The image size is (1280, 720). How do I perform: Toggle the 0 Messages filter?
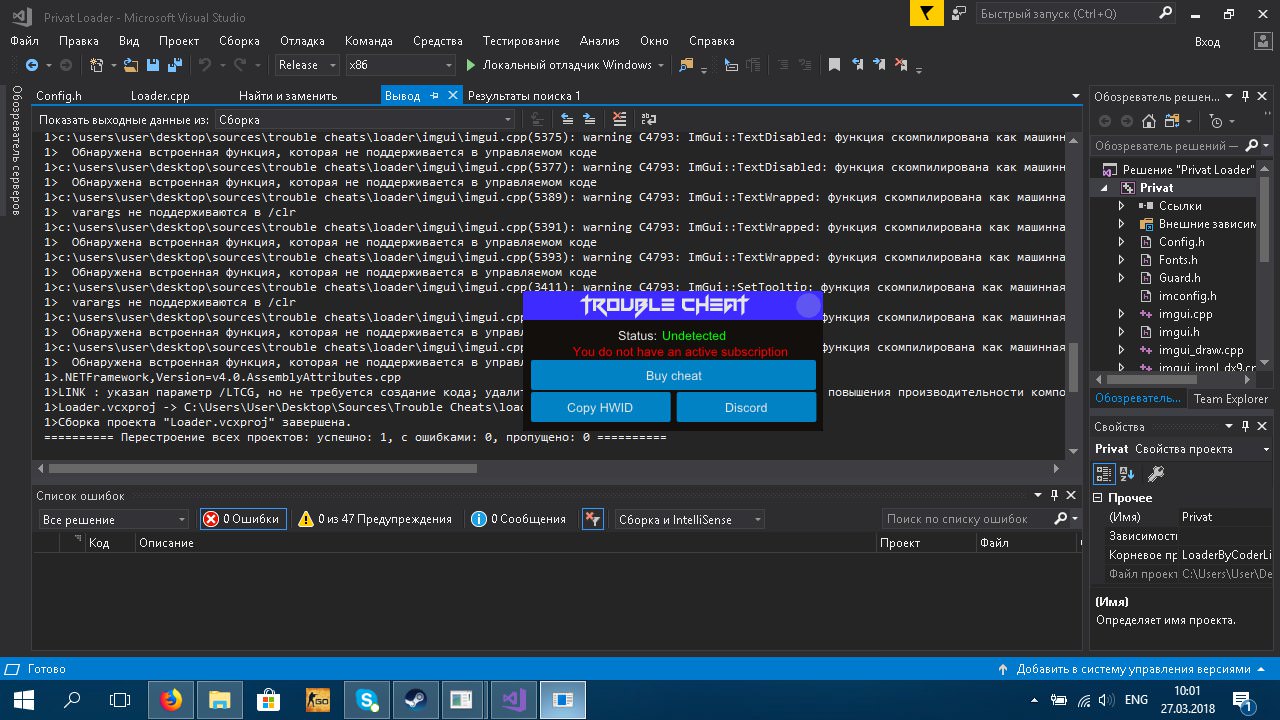point(519,519)
